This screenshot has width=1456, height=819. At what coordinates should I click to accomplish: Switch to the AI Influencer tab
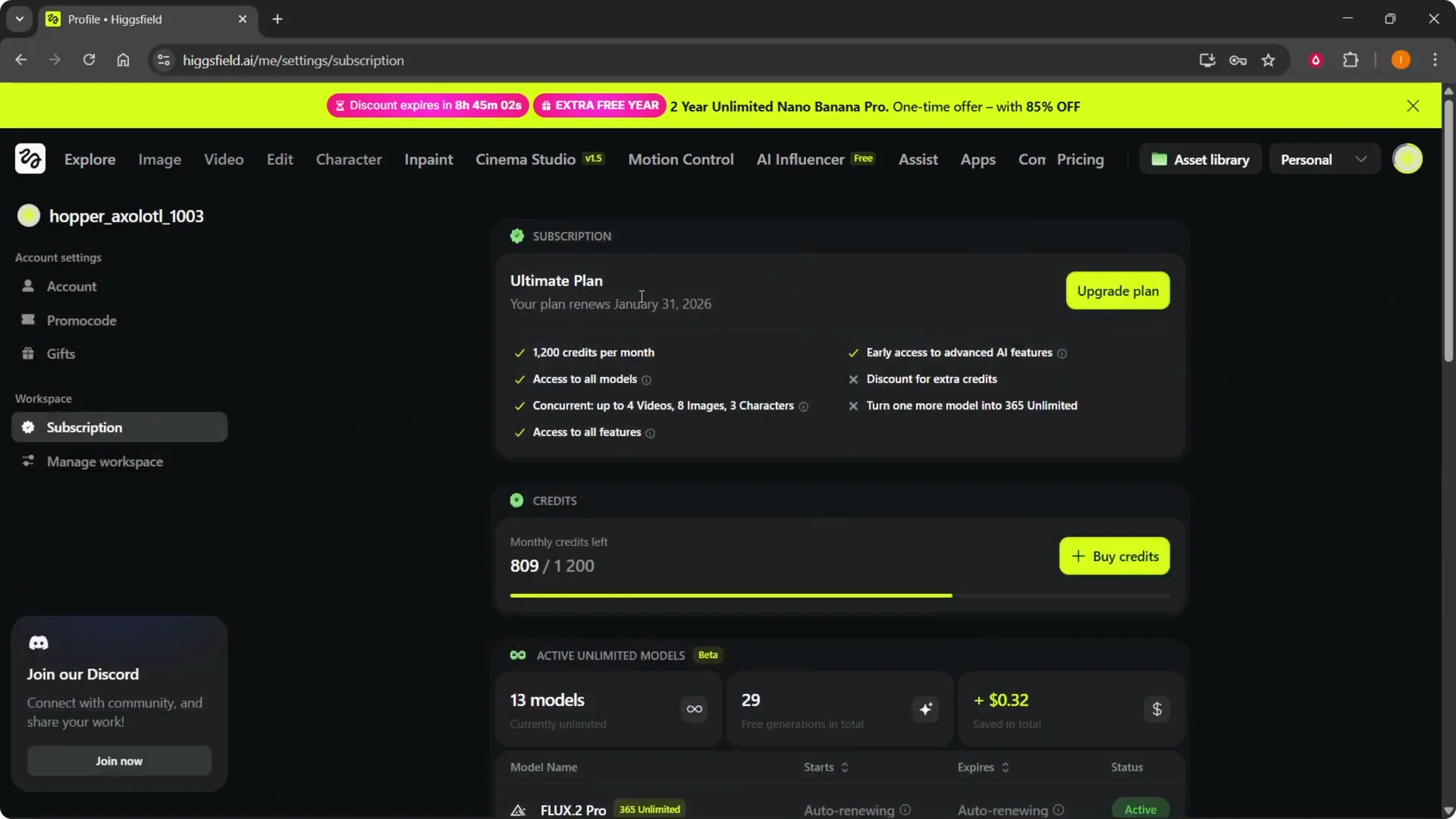pos(799,159)
